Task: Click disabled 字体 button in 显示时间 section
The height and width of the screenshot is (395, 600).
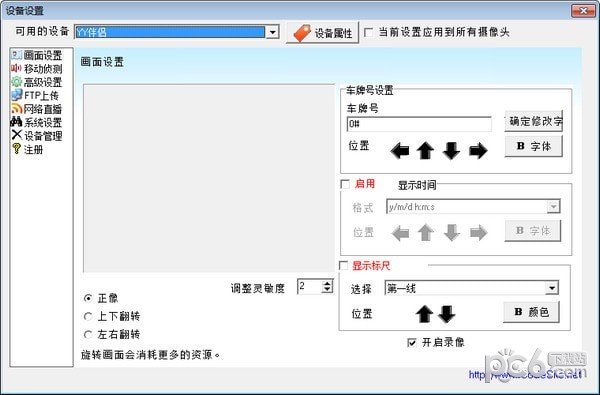Action: click(x=533, y=231)
